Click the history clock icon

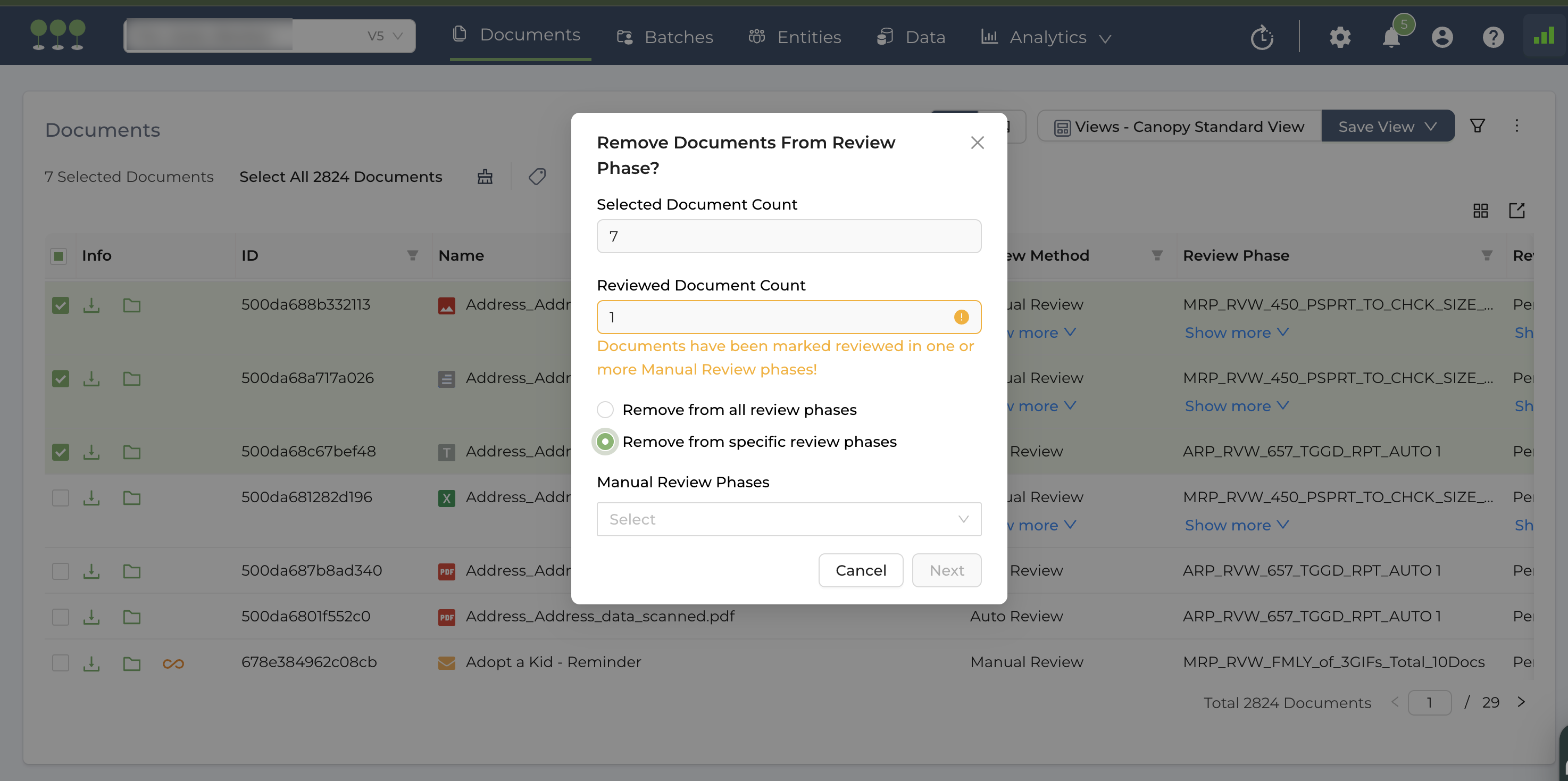pos(1262,38)
